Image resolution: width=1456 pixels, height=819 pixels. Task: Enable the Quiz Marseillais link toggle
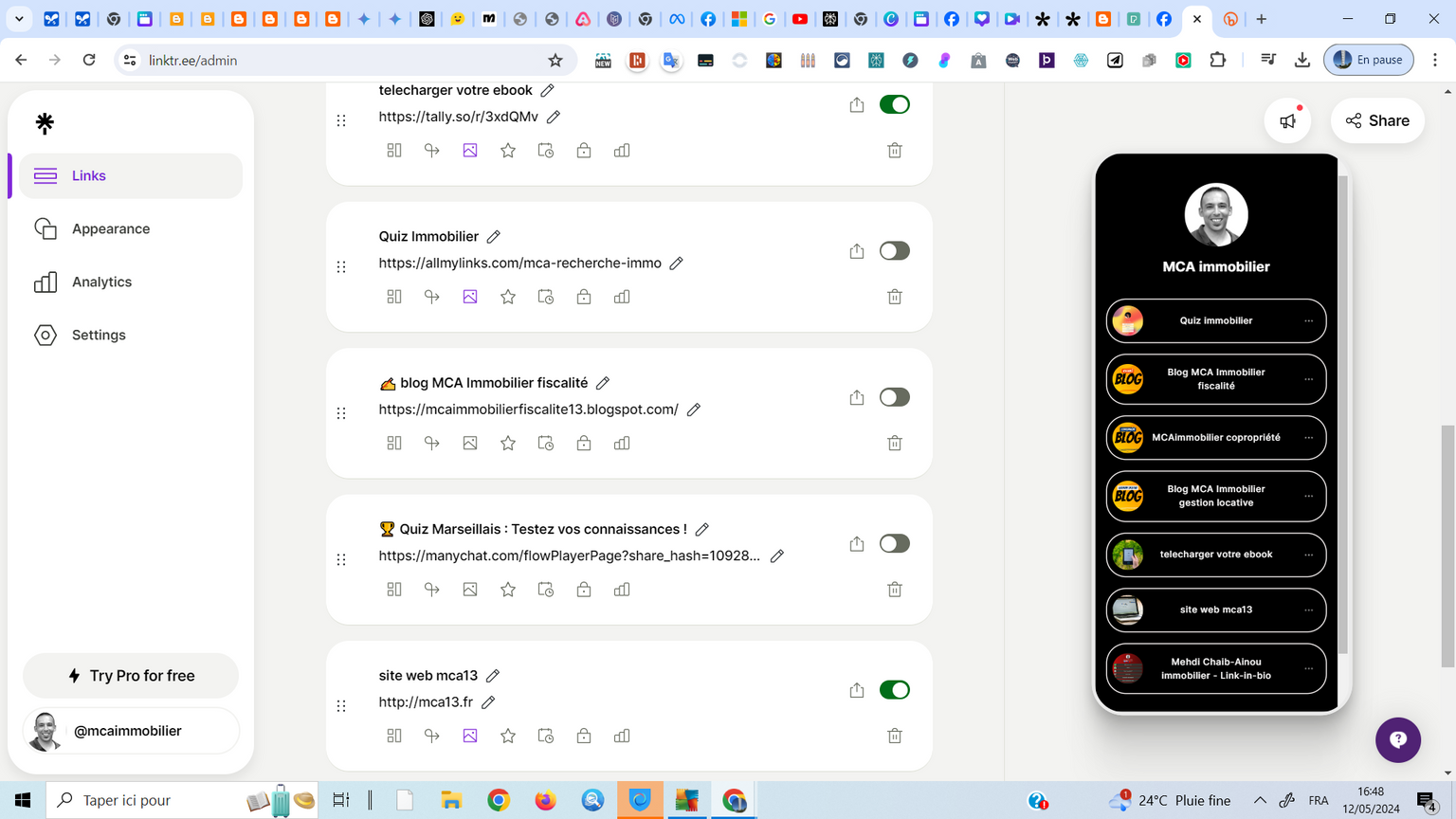pyautogui.click(x=894, y=544)
